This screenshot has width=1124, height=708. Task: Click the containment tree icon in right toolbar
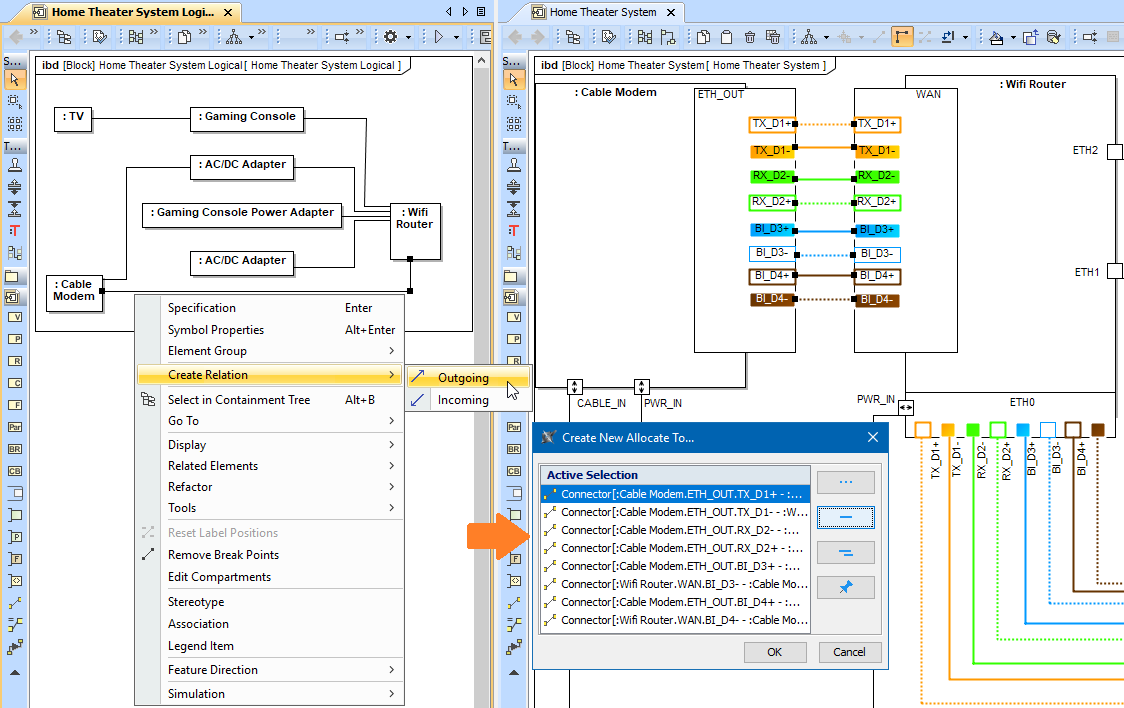point(573,37)
